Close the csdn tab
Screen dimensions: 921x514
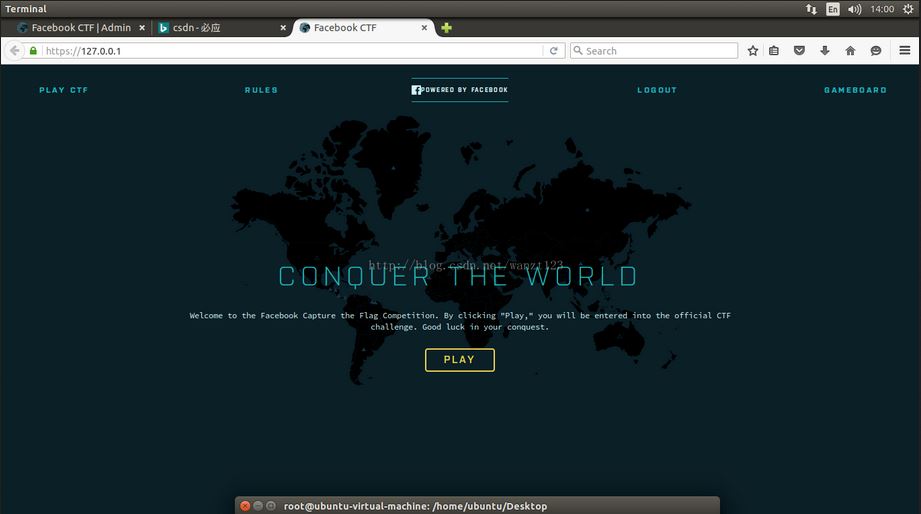283,28
